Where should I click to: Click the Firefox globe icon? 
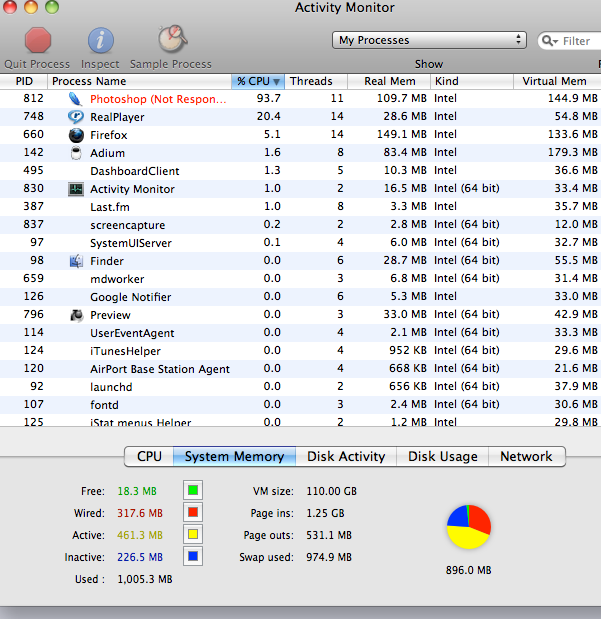[x=76, y=135]
